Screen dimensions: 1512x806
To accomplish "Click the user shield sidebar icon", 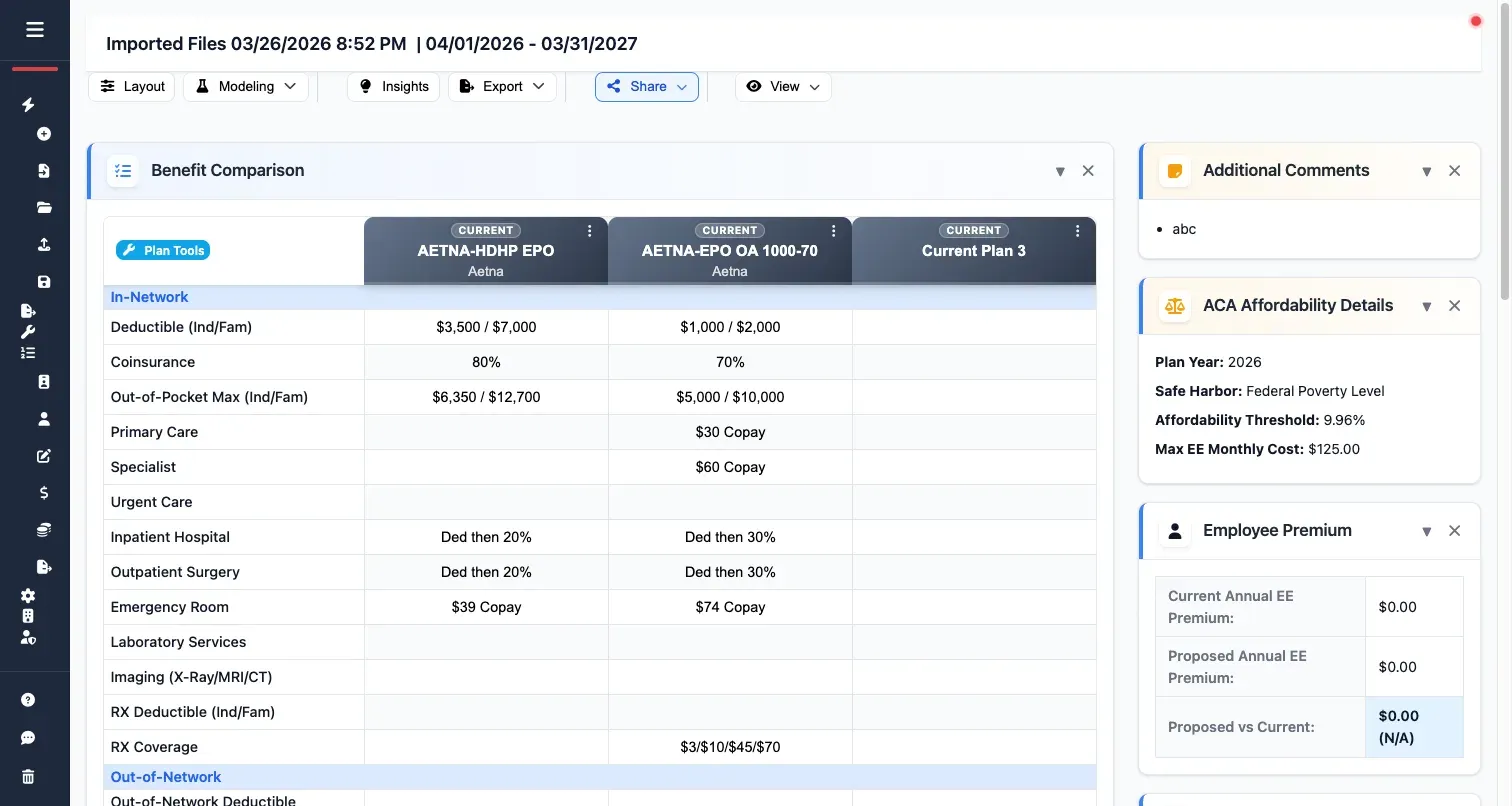I will [x=28, y=638].
